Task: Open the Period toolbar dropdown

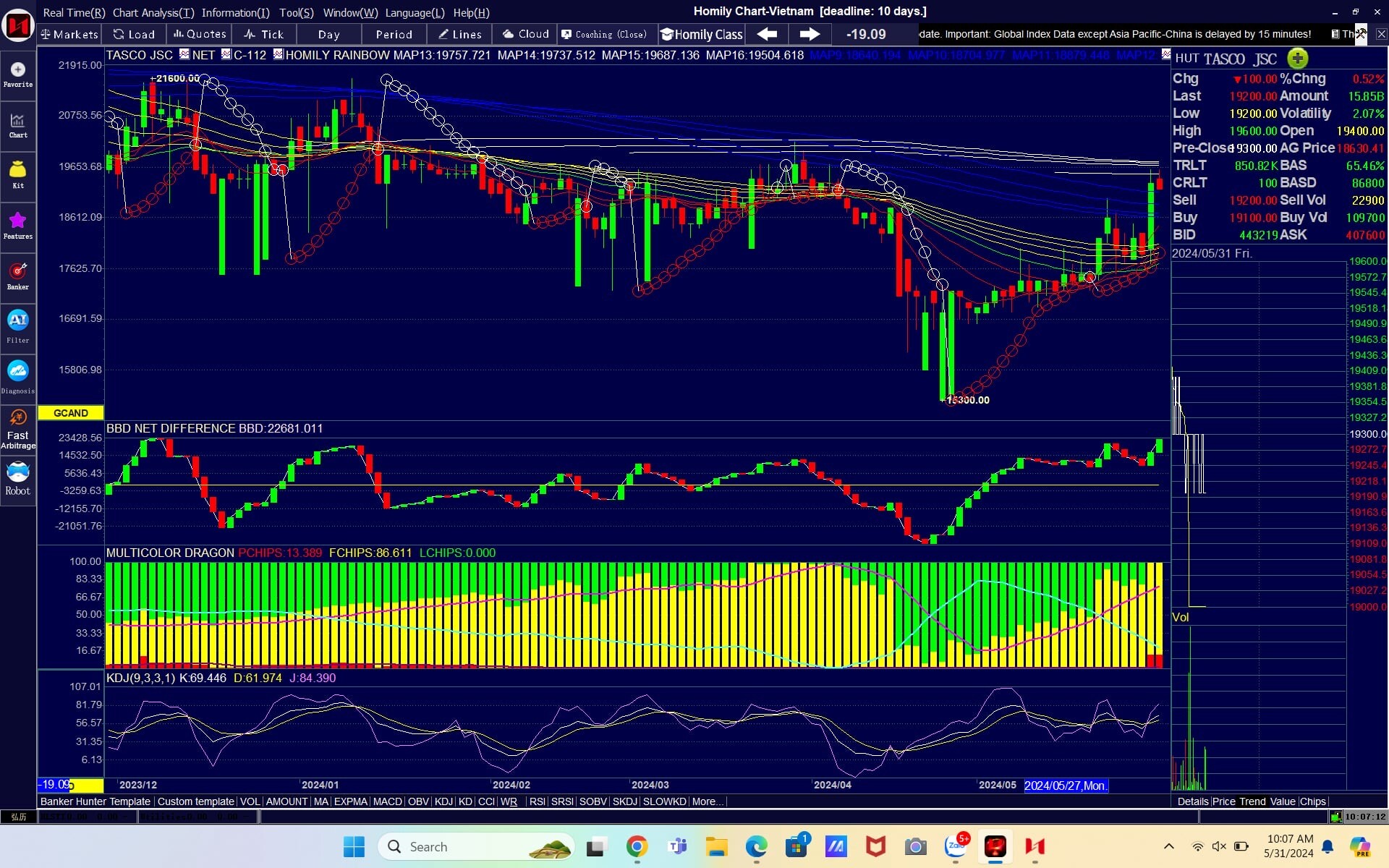Action: 394,34
